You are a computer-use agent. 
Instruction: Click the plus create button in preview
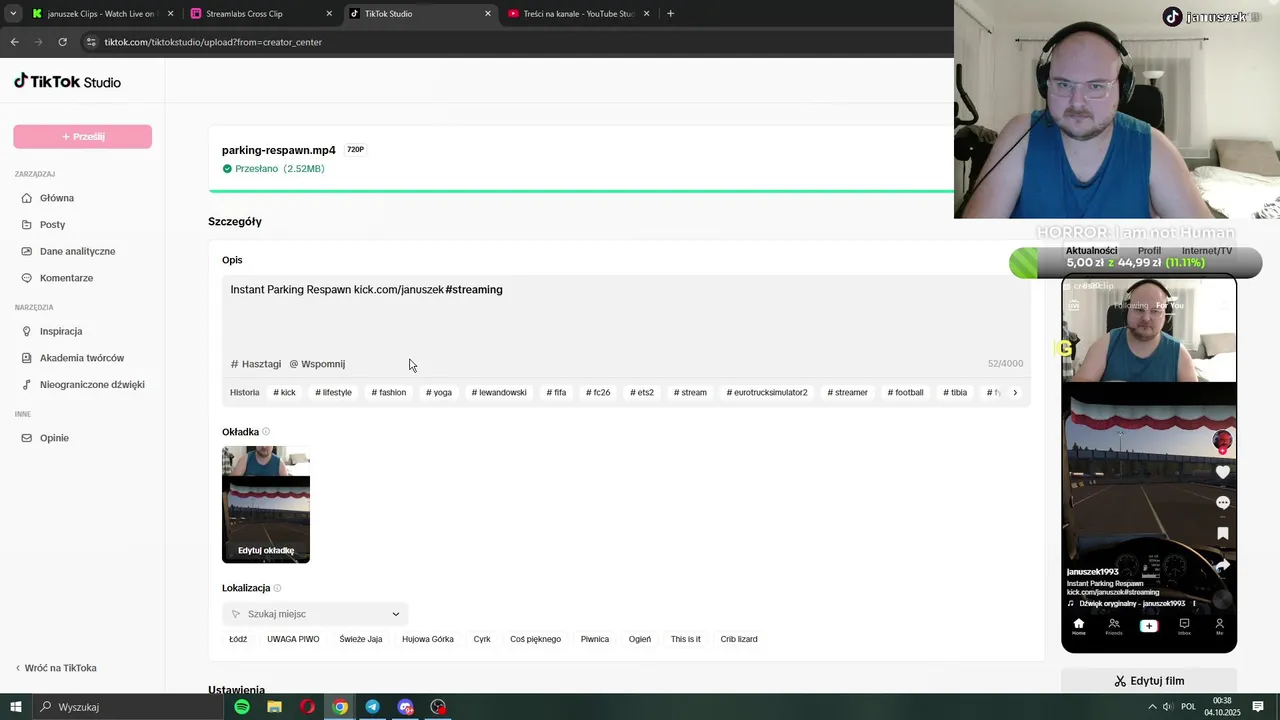pyautogui.click(x=1148, y=626)
